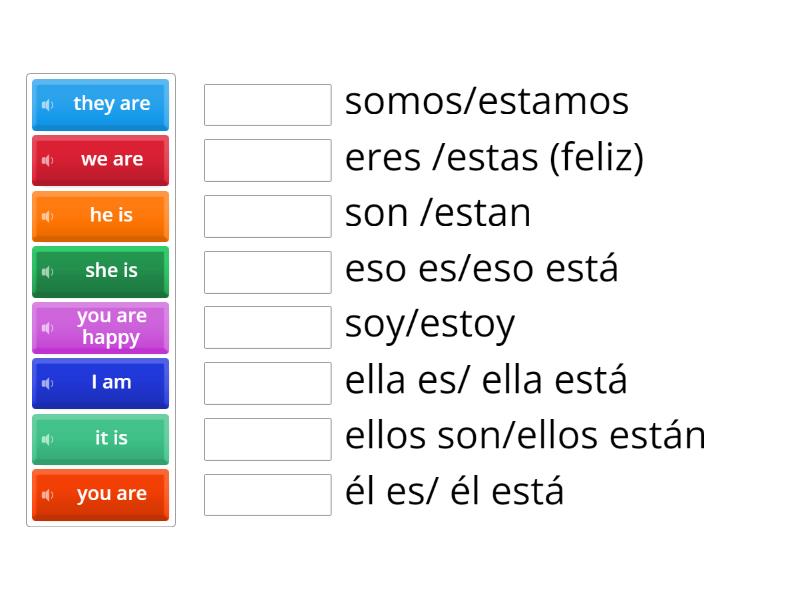This screenshot has width=800, height=600.
Task: Select the orange "he is" tile
Action: click(105, 216)
